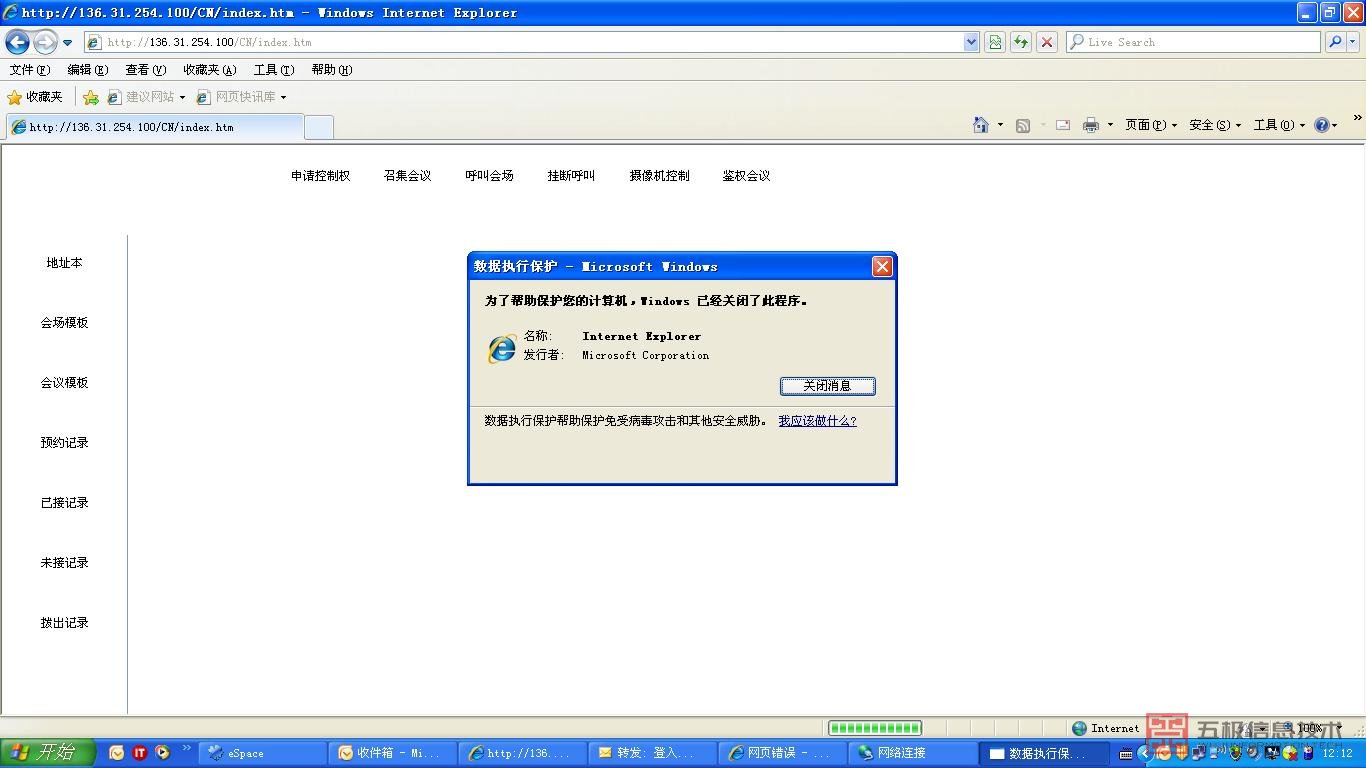Viewport: 1366px width, 768px height.
Task: Expand the Home icon dropdown arrow
Action: 1000,125
